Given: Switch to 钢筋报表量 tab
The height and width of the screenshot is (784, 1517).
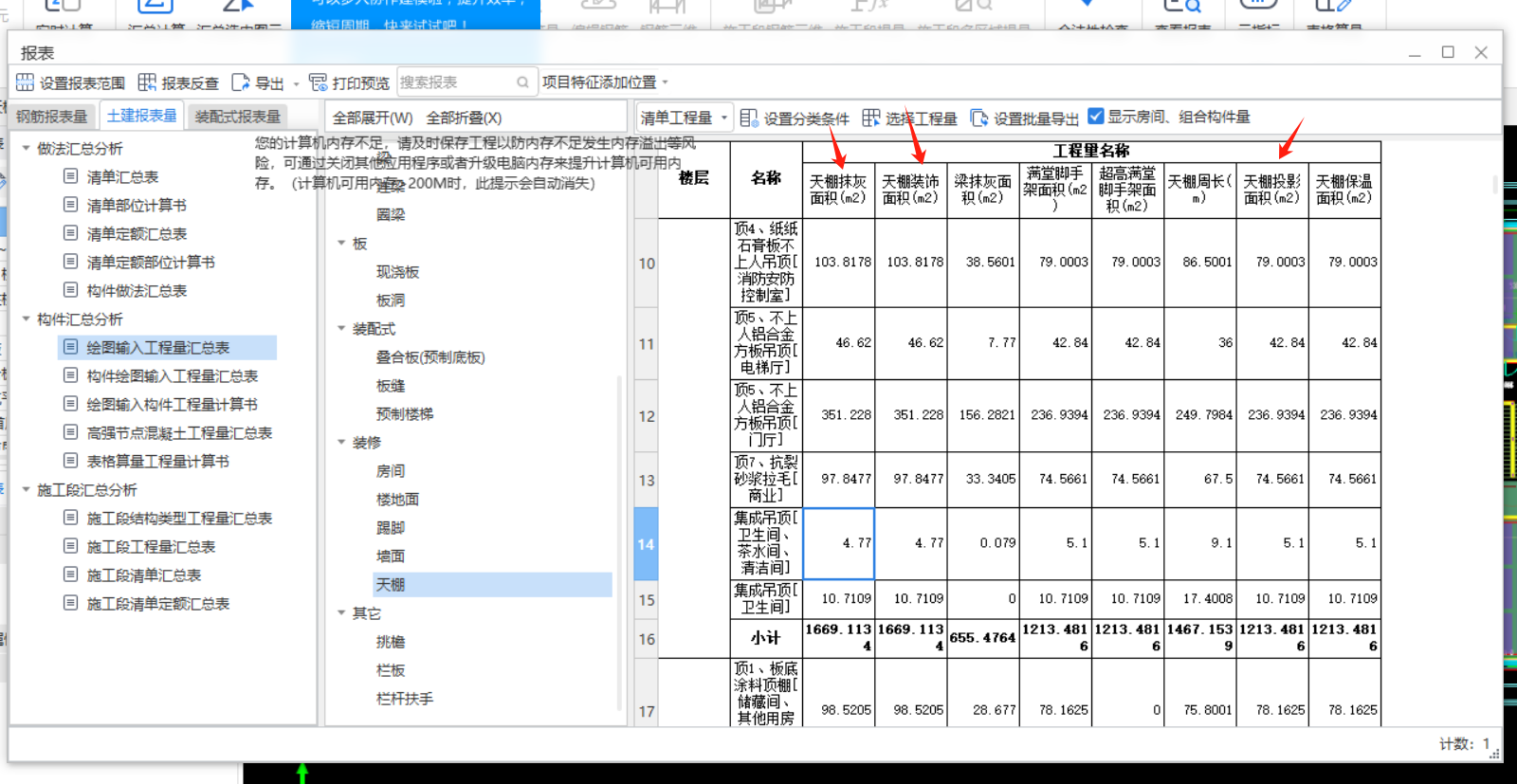Looking at the screenshot, I should coord(52,117).
